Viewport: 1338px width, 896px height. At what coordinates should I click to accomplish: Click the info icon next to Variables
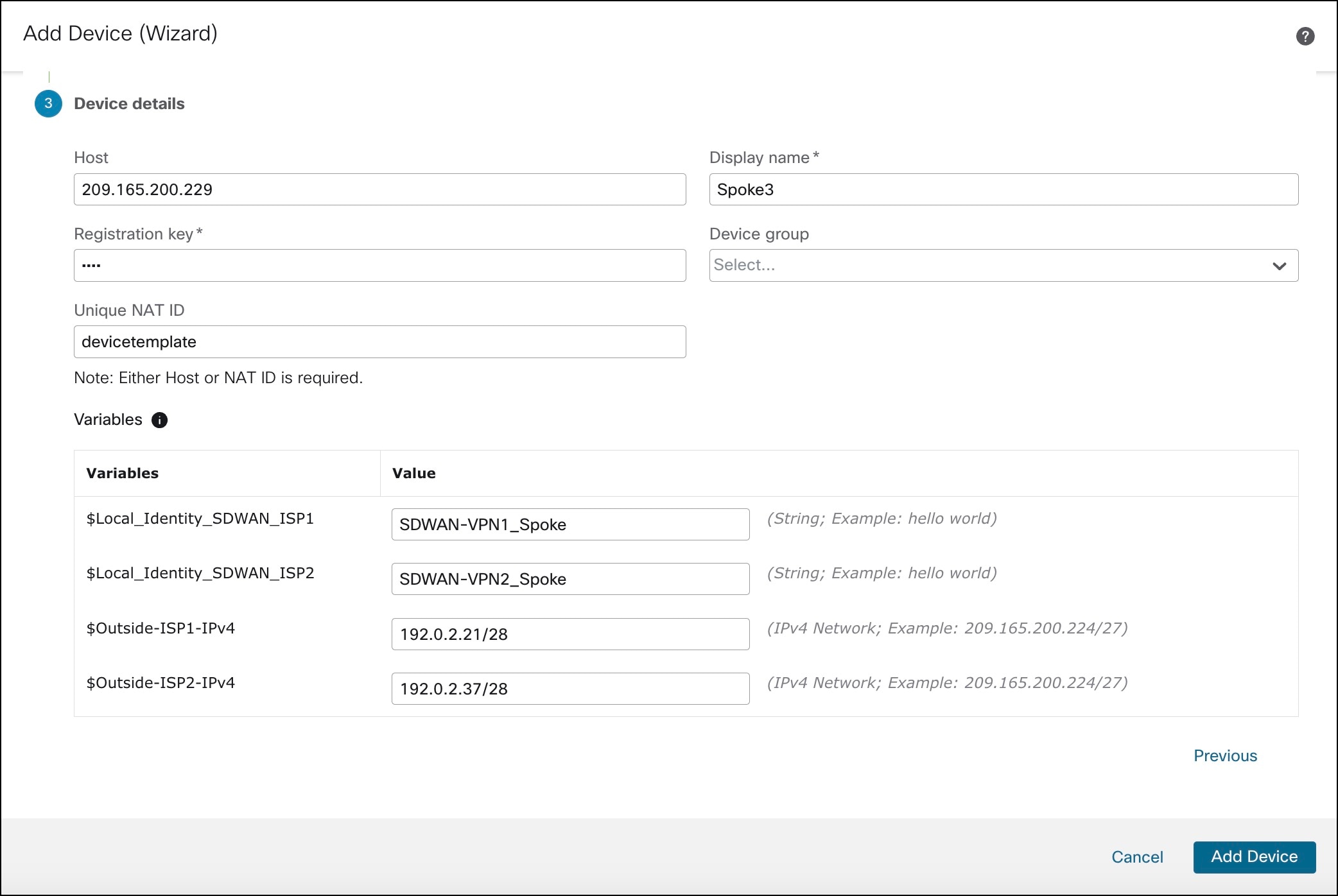159,420
